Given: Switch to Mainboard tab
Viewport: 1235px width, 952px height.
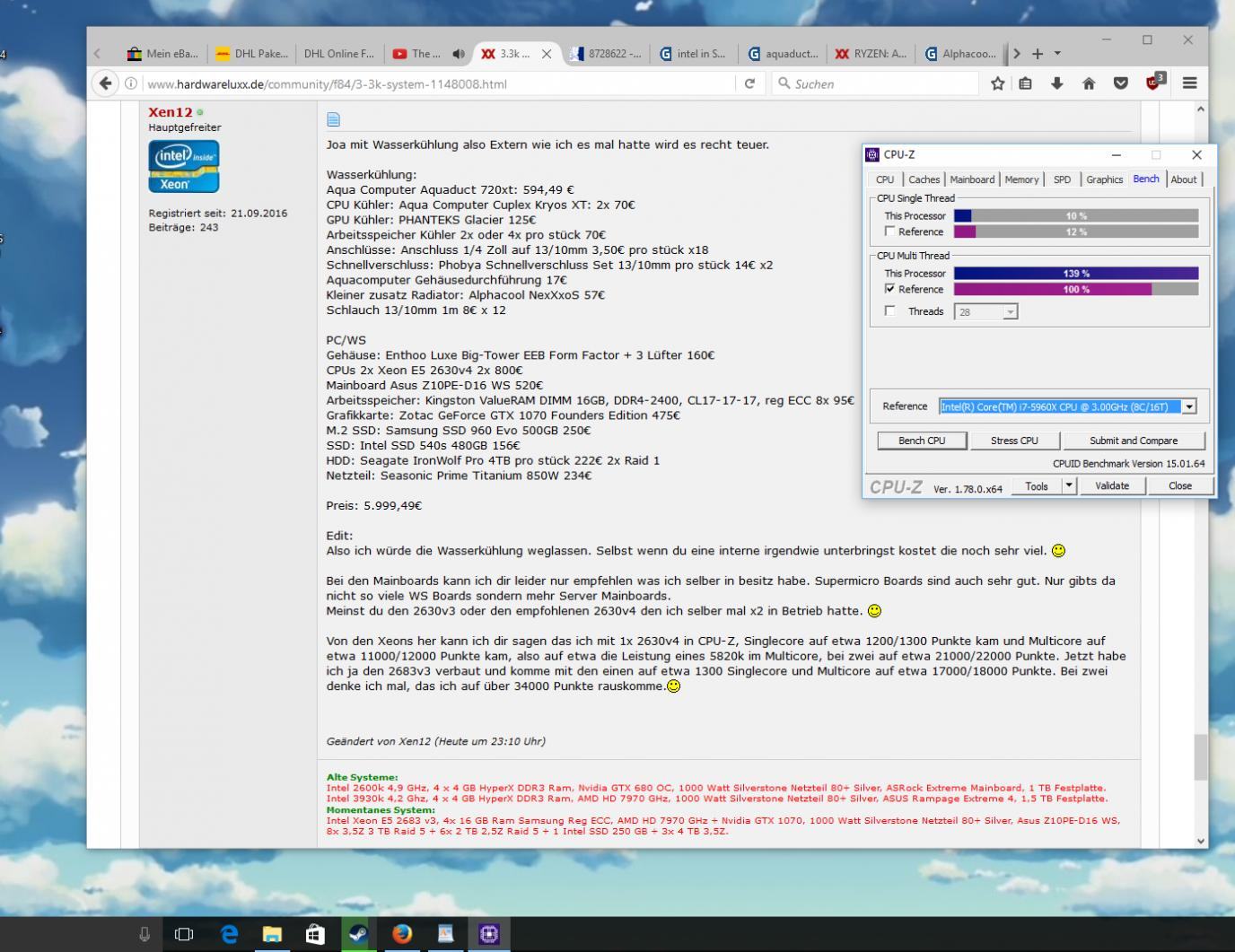Looking at the screenshot, I should click(x=972, y=179).
